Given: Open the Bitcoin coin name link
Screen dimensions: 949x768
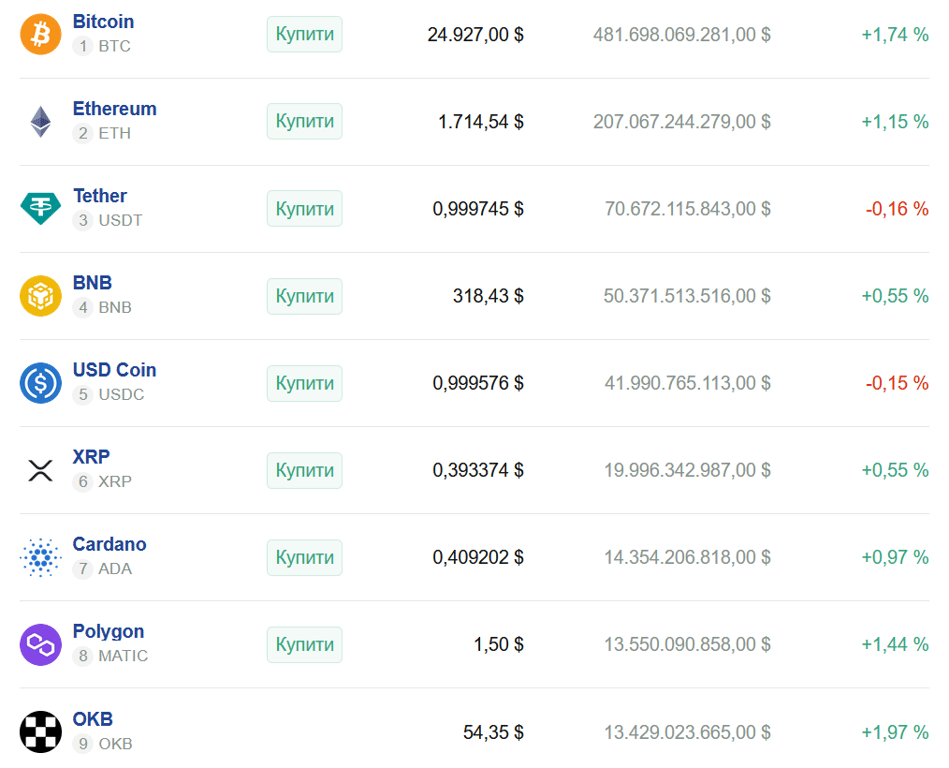Looking at the screenshot, I should click(103, 22).
